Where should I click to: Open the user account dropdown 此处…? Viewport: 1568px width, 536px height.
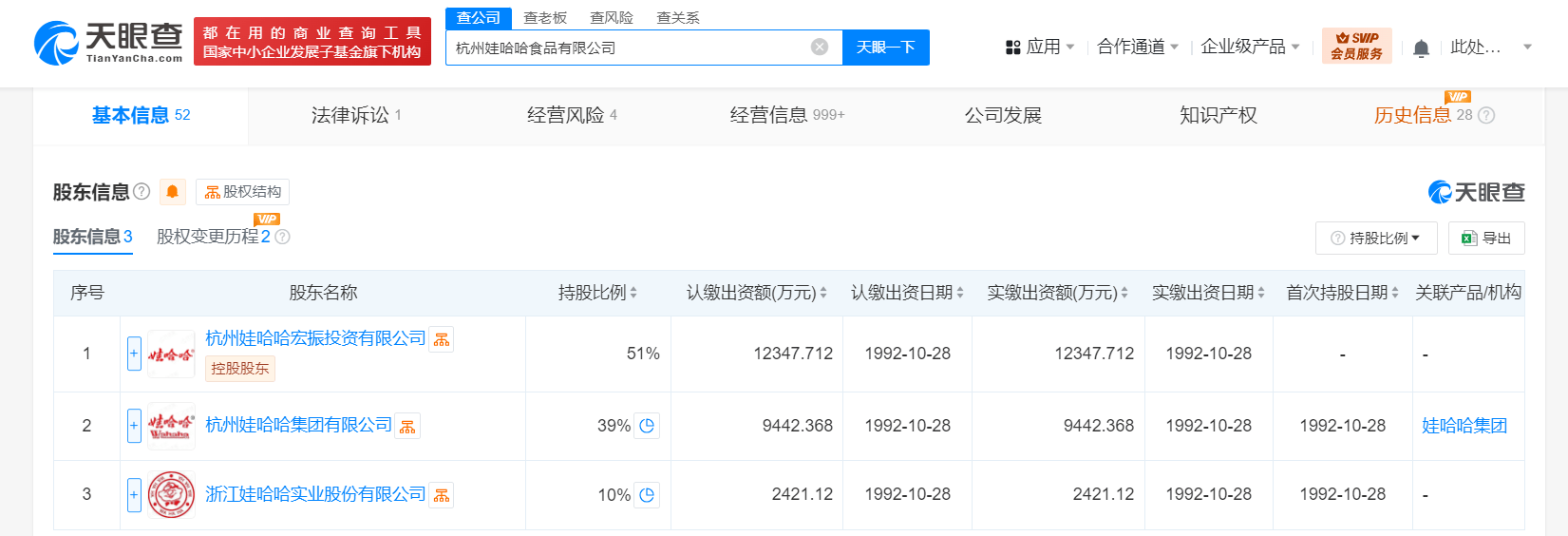click(1491, 47)
